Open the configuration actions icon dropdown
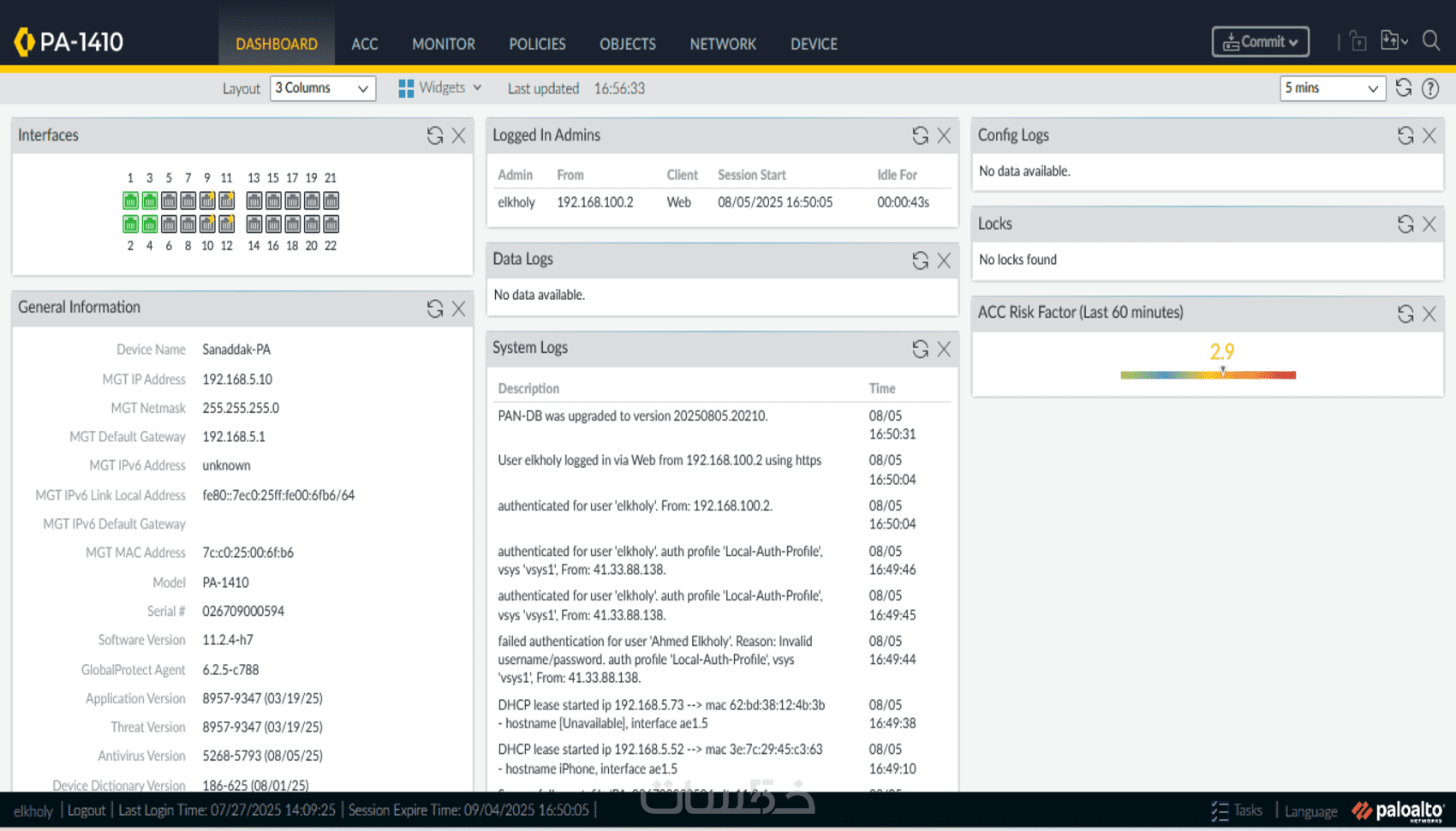 click(1394, 40)
